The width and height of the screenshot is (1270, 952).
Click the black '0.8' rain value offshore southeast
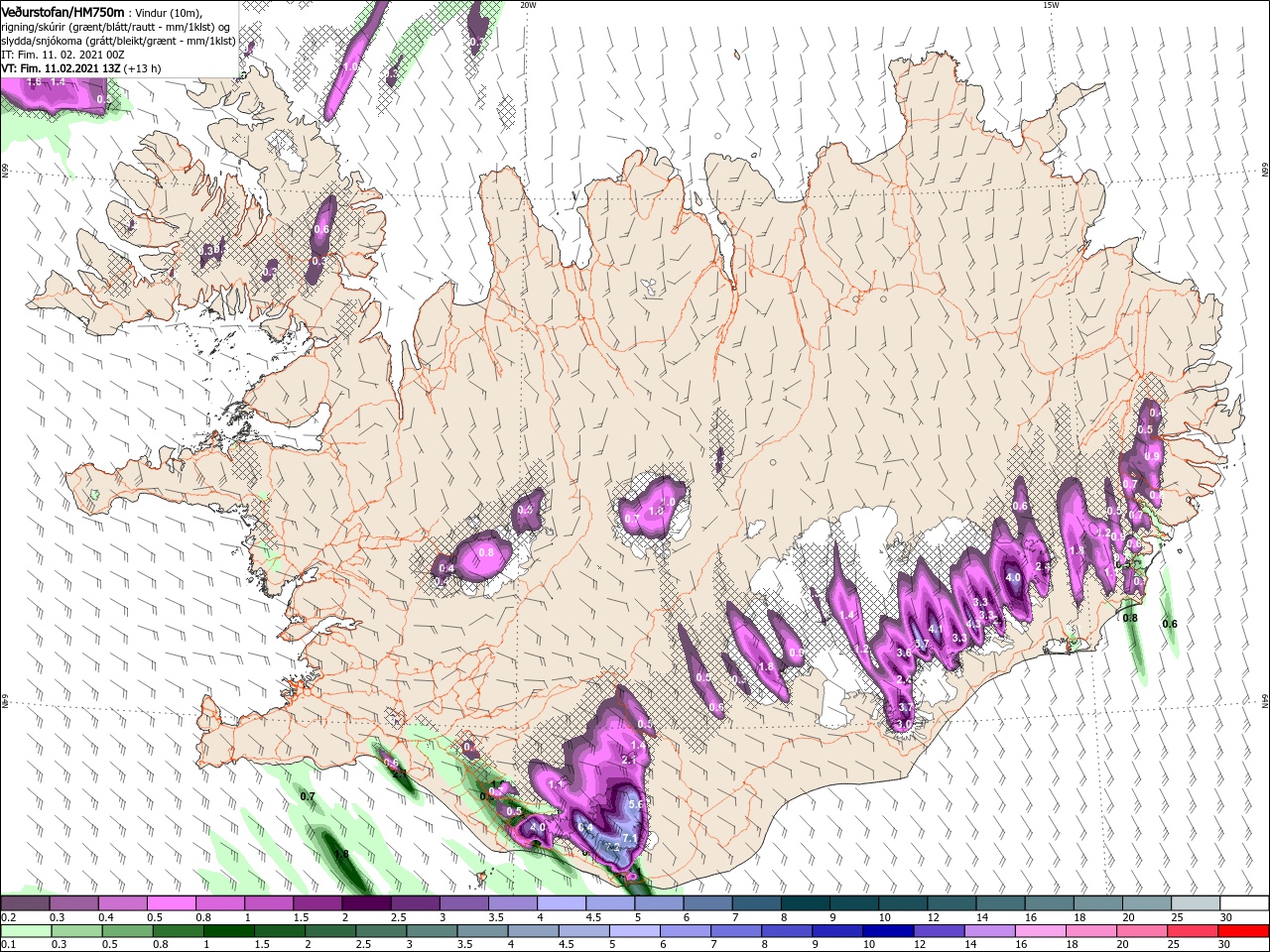click(x=1130, y=618)
